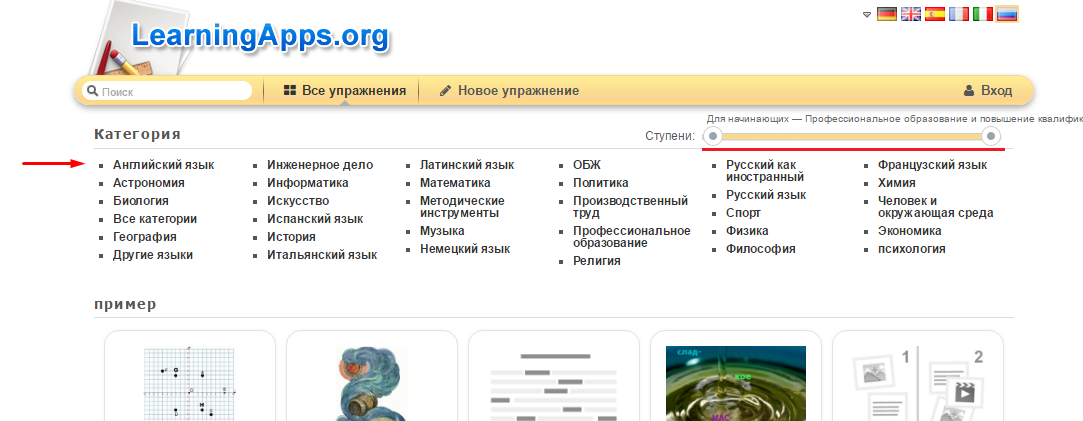Viewport: 1083px width, 421px height.
Task: Click the middle of the Ступени slider track
Action: (x=852, y=136)
